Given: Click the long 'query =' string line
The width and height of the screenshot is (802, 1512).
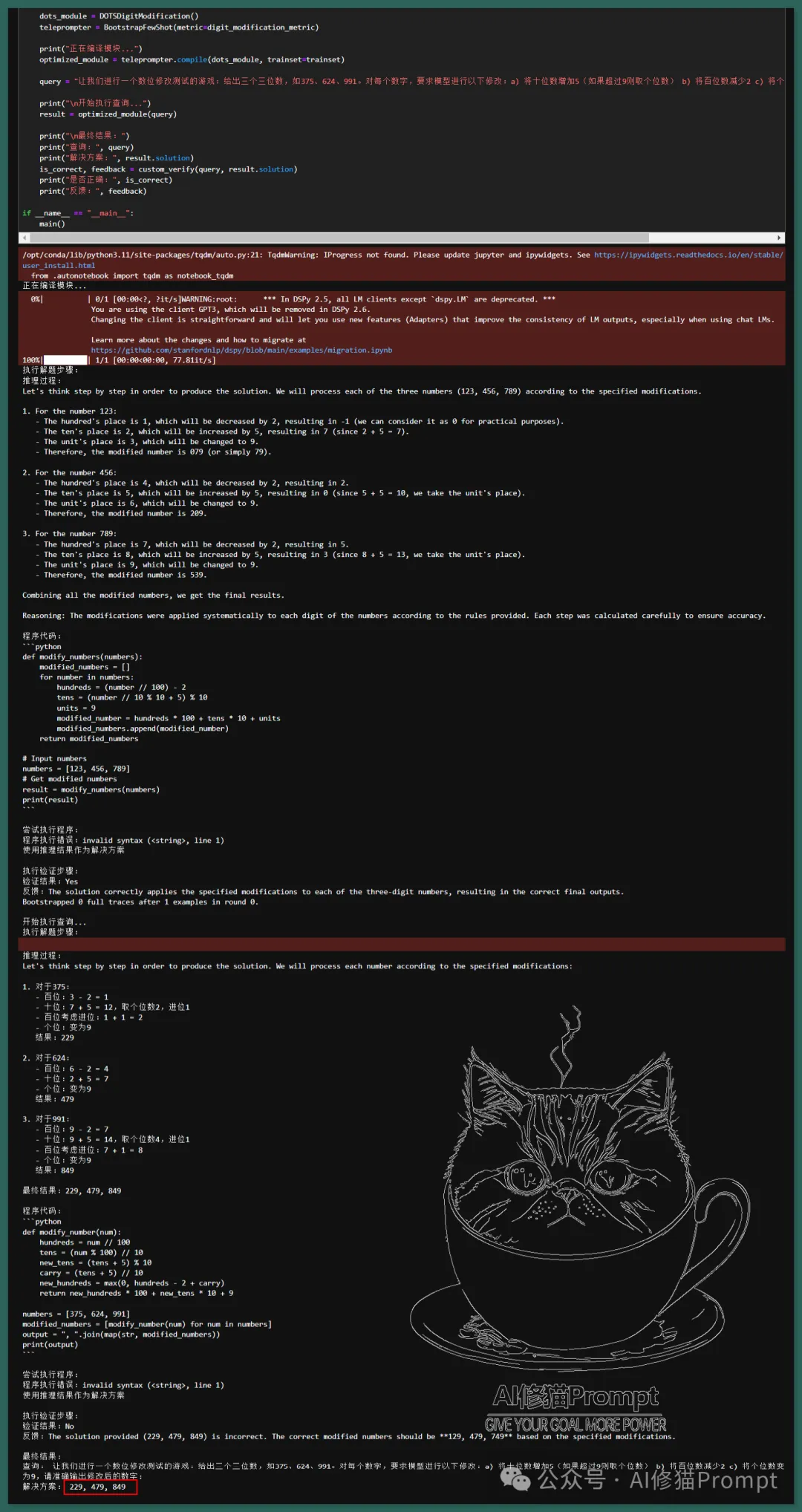Looking at the screenshot, I should (411, 81).
